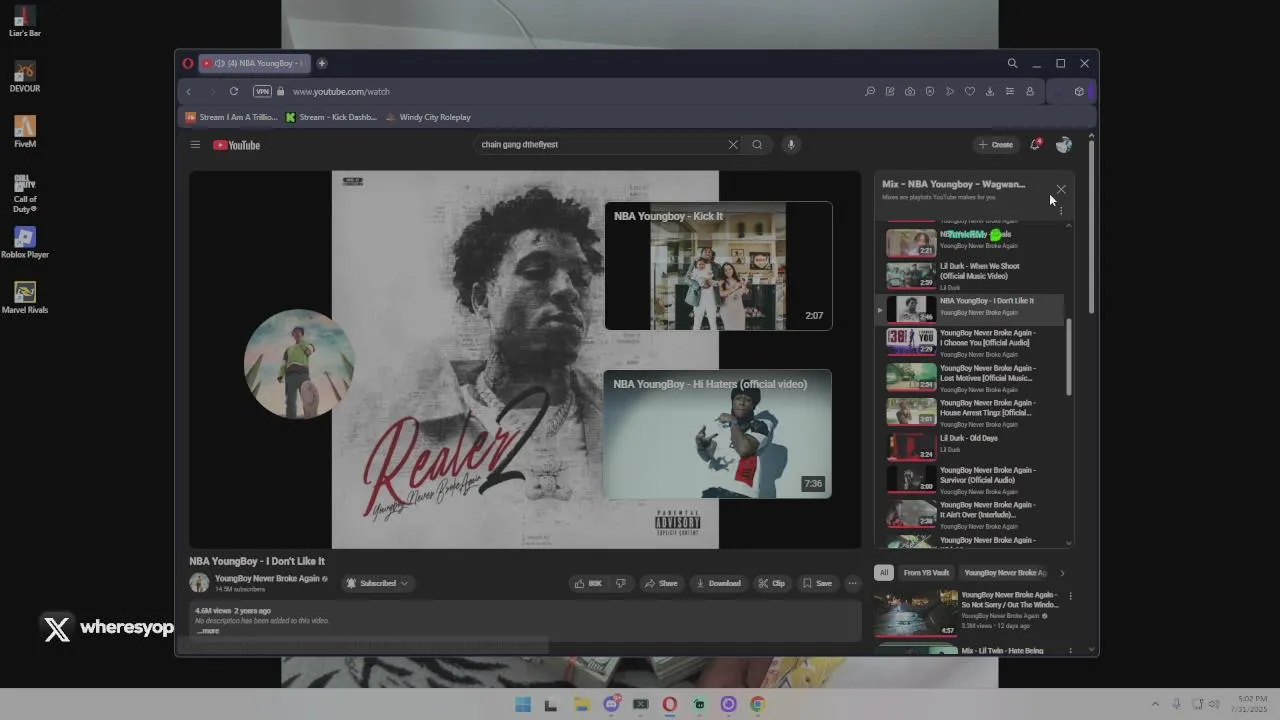
Task: Open YoungBoy Never Broke Again channel link
Action: (x=267, y=578)
